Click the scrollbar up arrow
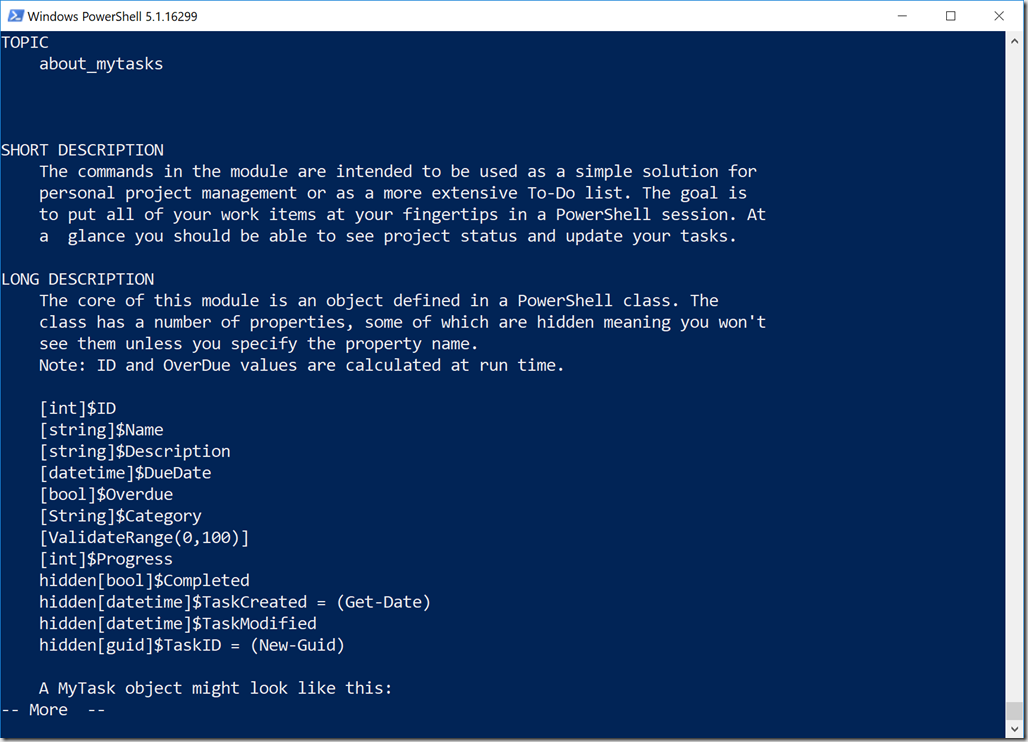The image size is (1028, 742). point(1014,41)
